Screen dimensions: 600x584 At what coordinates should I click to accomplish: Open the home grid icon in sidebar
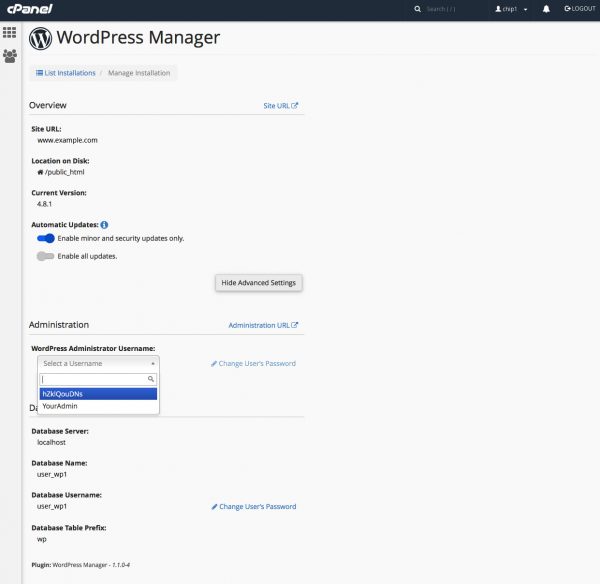10,33
